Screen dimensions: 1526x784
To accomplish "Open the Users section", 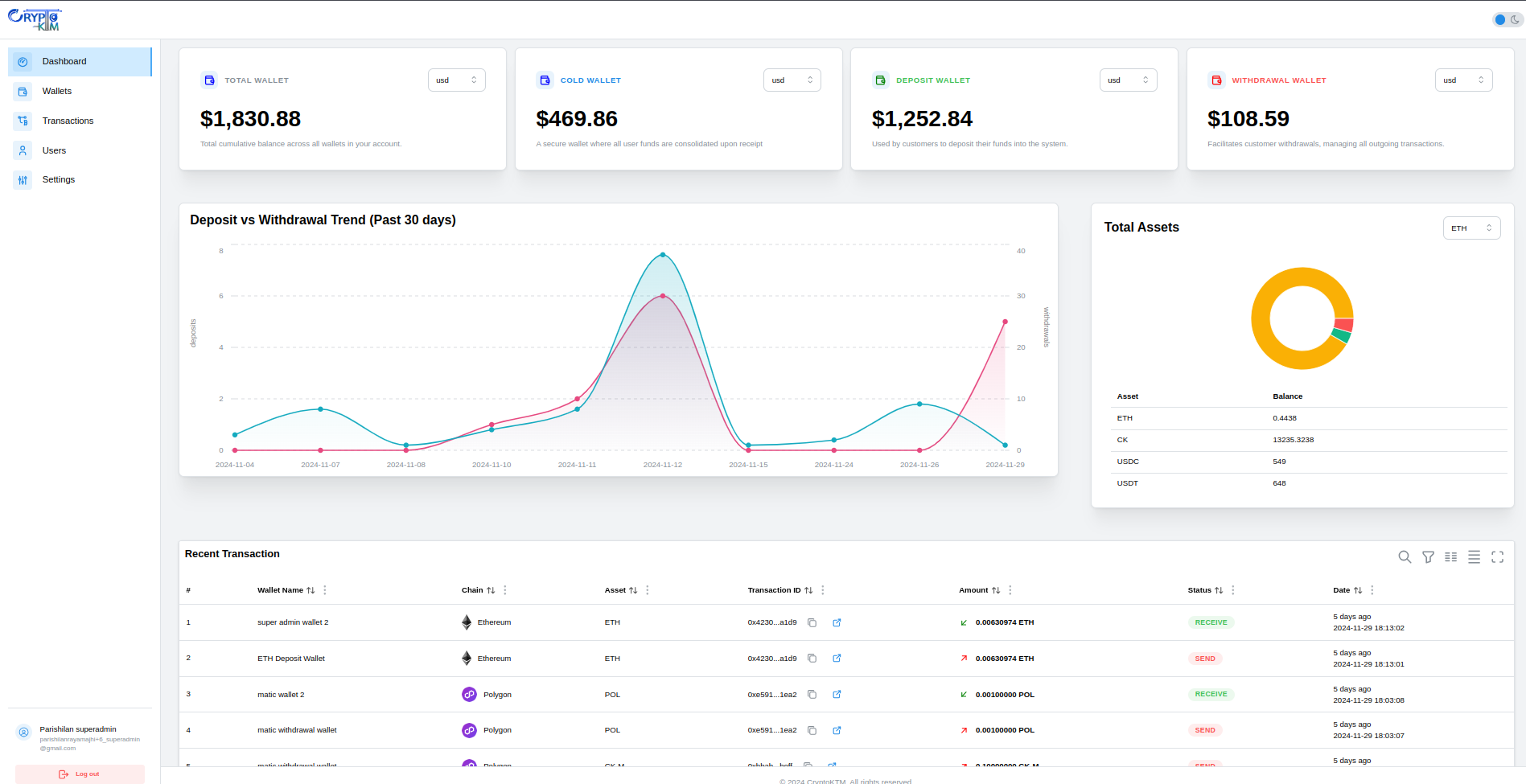I will pyautogui.click(x=54, y=151).
